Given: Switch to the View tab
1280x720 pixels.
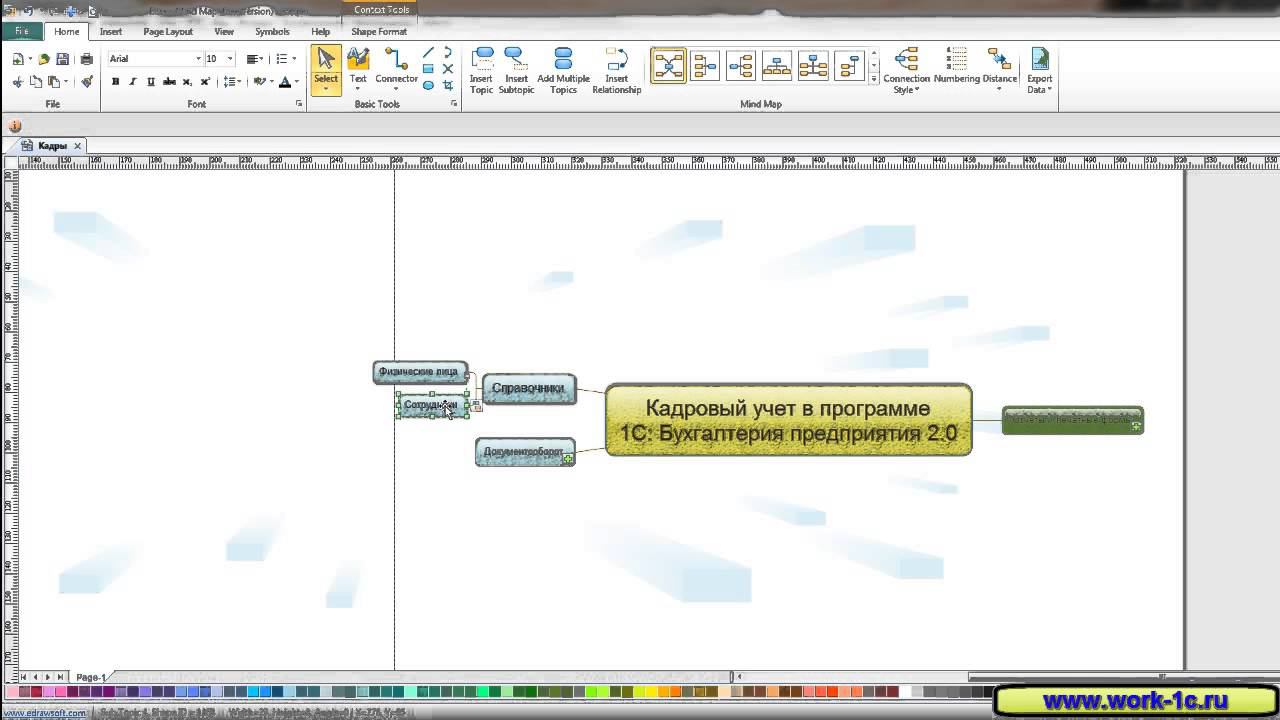Looking at the screenshot, I should point(224,32).
